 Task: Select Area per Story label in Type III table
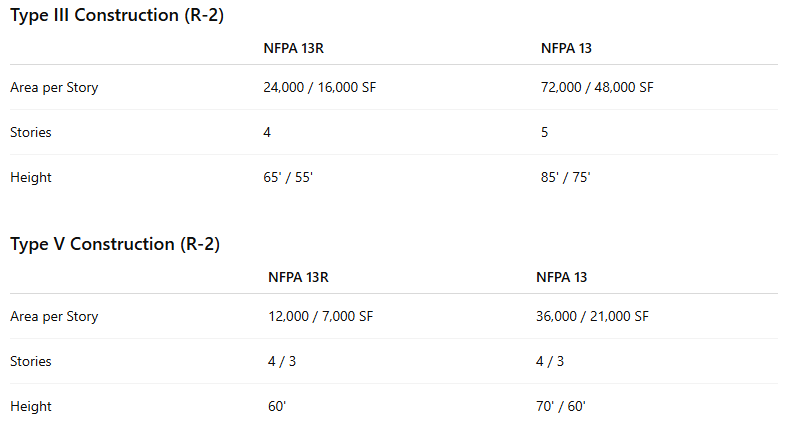tap(54, 87)
